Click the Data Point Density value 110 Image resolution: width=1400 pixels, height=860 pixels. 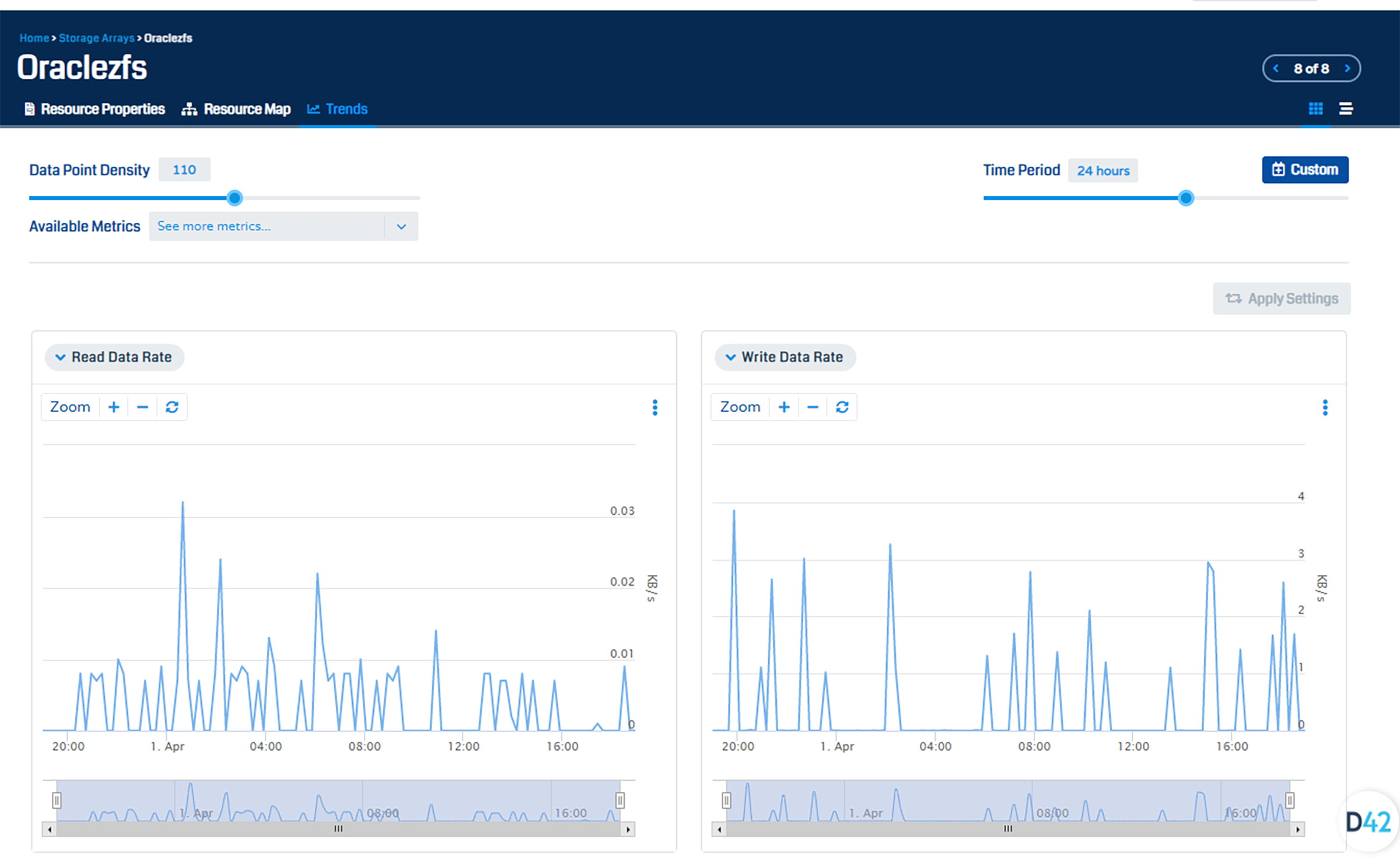coord(184,170)
